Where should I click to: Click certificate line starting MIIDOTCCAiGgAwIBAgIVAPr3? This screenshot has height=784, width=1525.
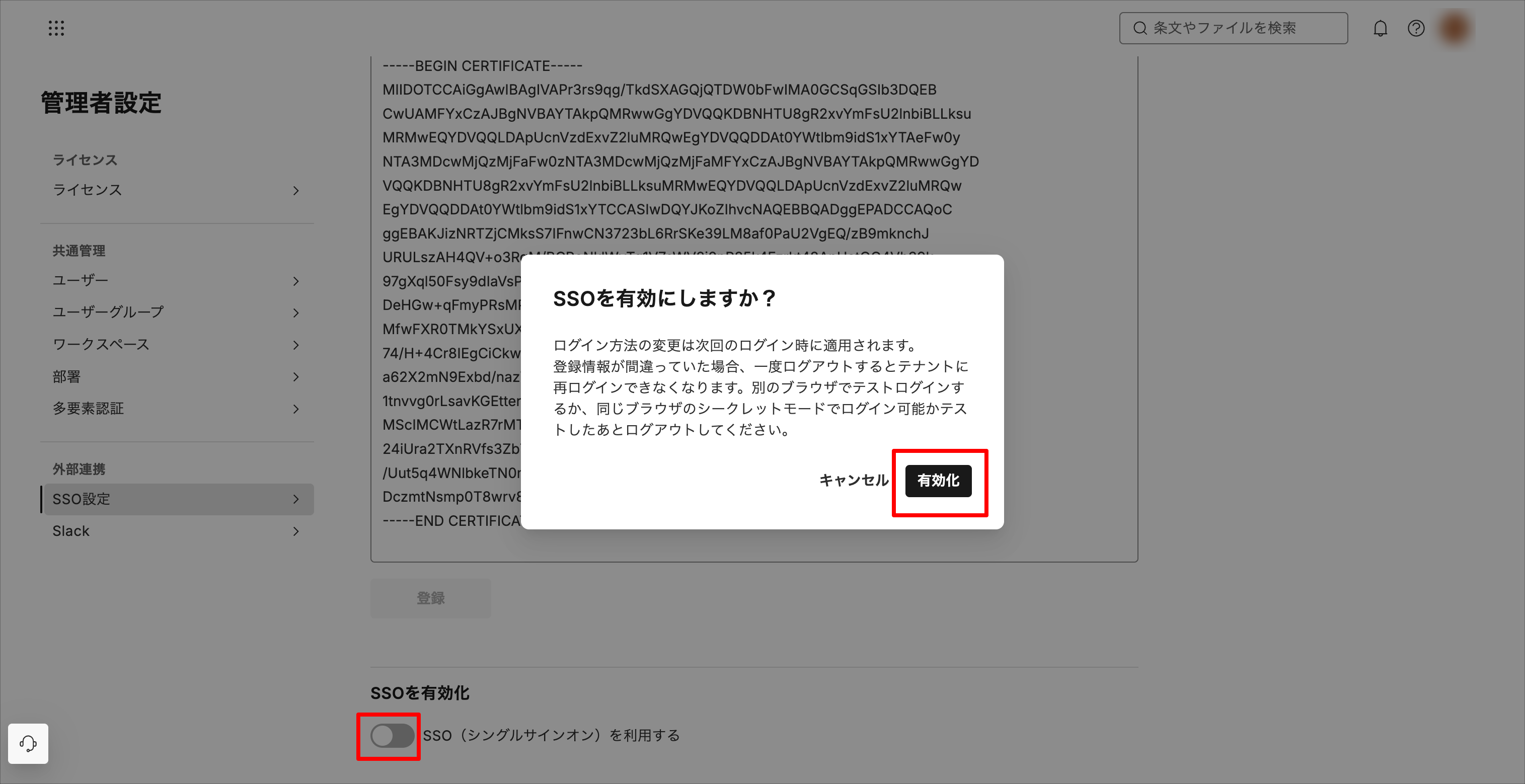point(659,90)
